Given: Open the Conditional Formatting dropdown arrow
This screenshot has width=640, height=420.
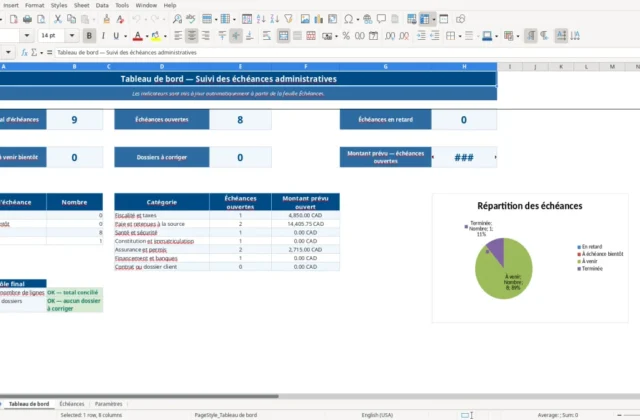Looking at the screenshot, I should click(518, 36).
